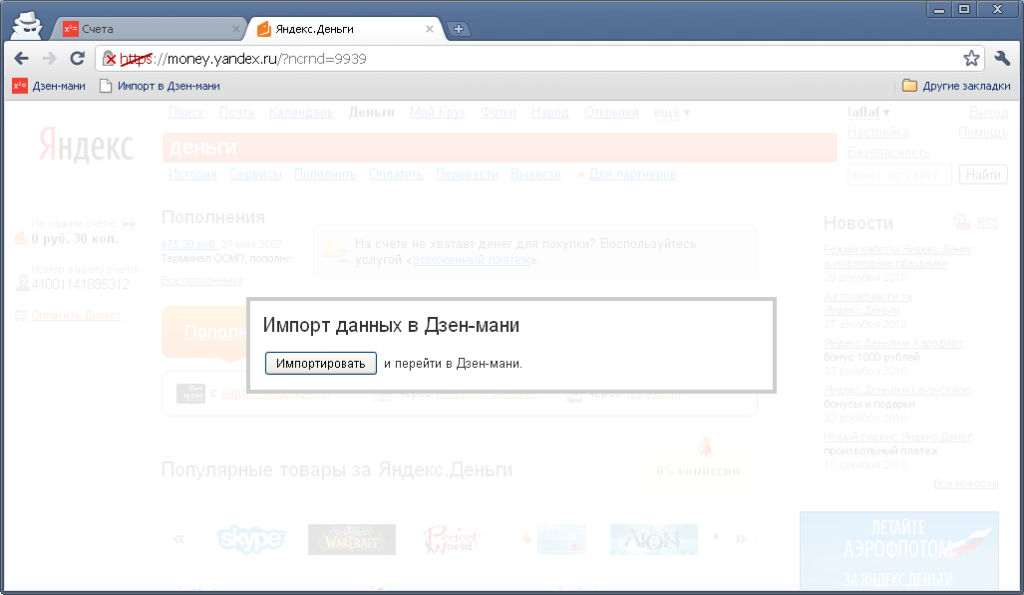Open the Дзен-мани bookmark
1024x595 pixels.
point(49,86)
